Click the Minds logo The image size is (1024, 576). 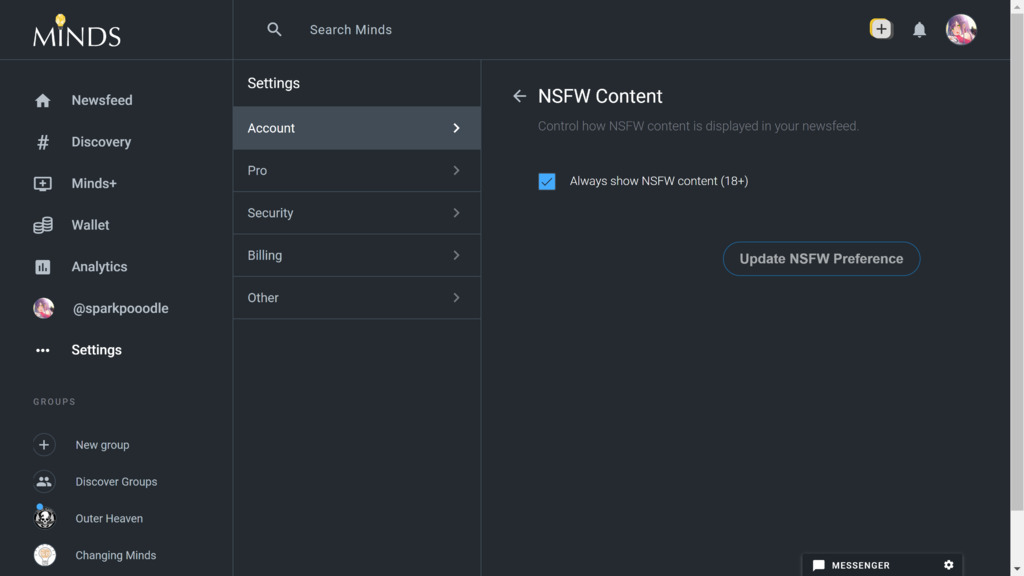77,31
